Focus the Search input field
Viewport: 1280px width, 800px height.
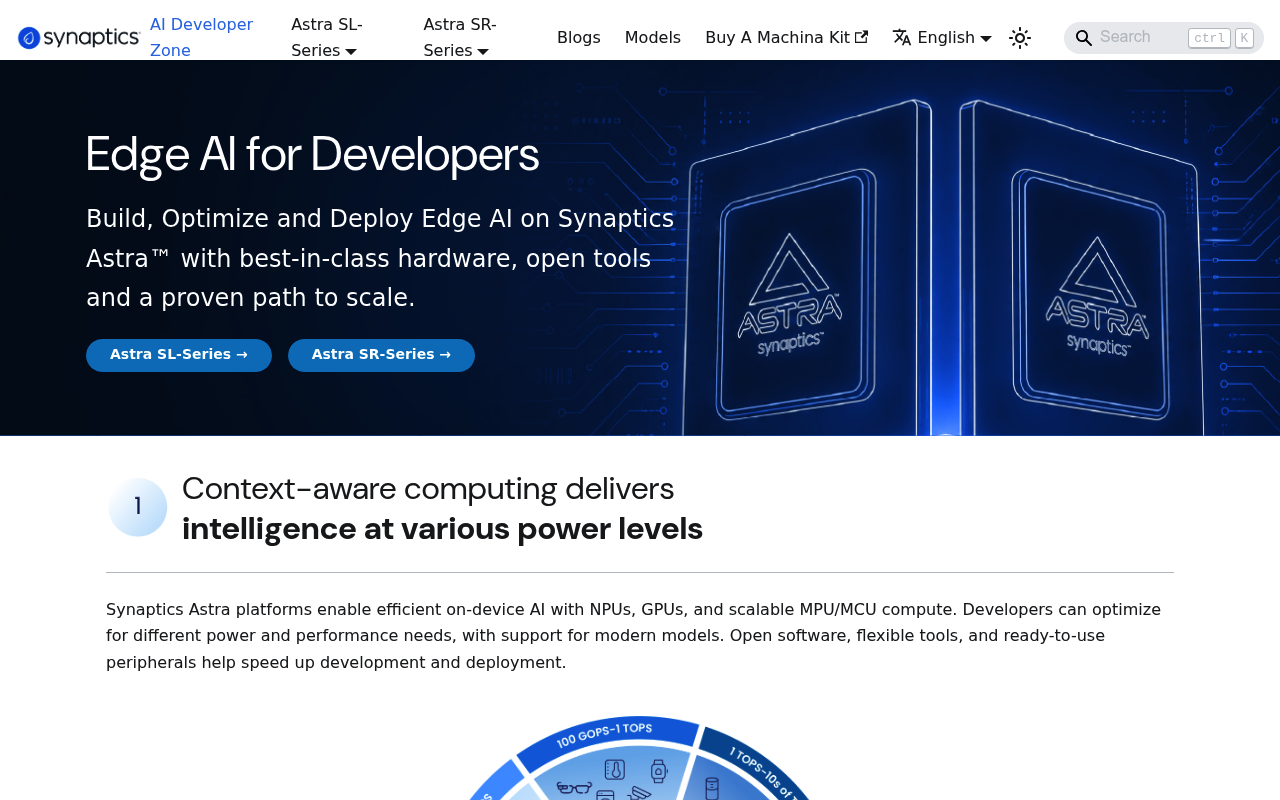pos(1164,38)
